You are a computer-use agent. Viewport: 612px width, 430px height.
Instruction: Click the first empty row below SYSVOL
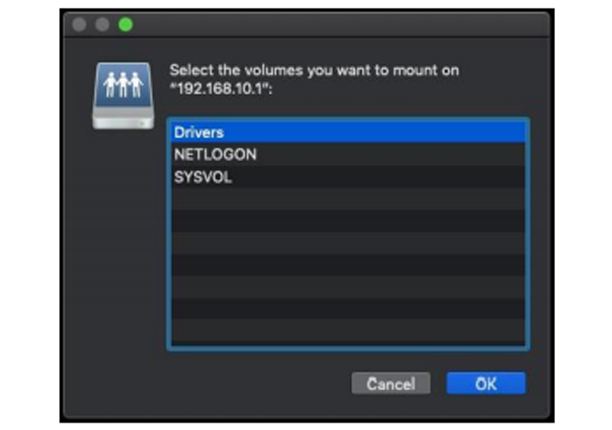click(x=347, y=201)
